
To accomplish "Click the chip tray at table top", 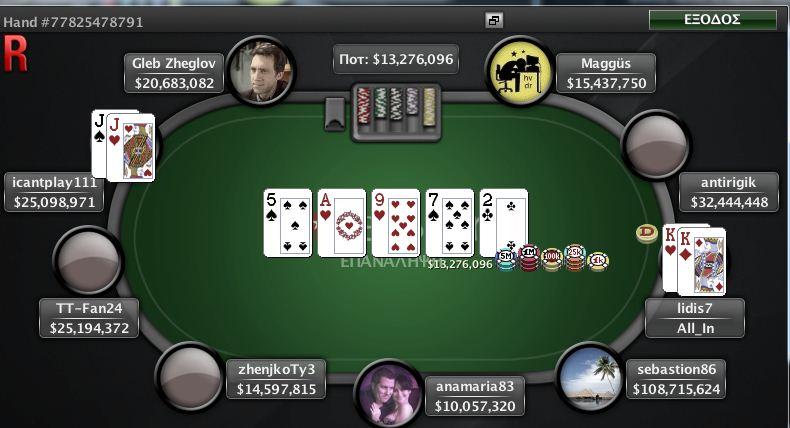I will click(x=396, y=112).
